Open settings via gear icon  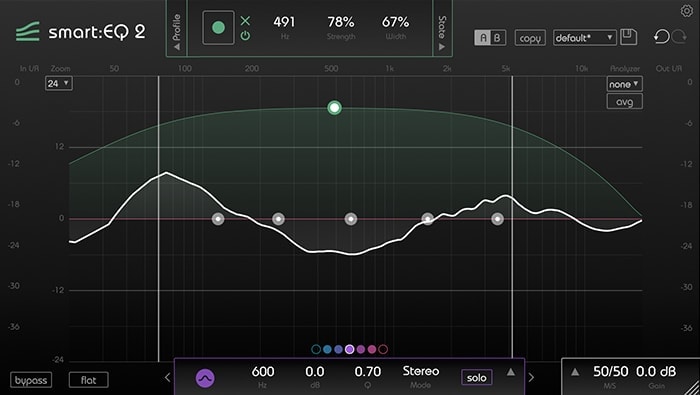[x=687, y=11]
